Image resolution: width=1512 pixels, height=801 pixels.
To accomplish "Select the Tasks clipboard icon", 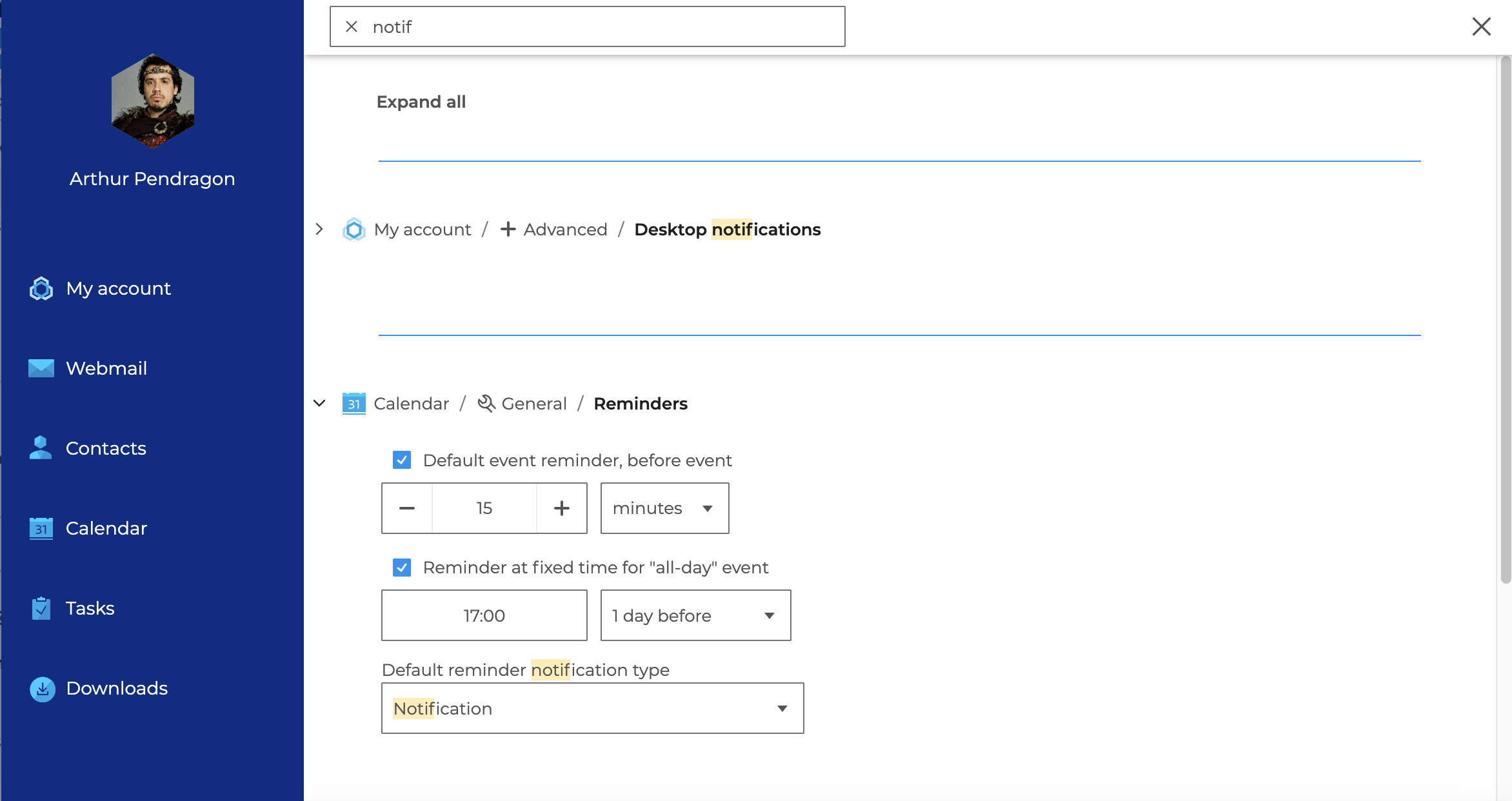I will (x=41, y=608).
